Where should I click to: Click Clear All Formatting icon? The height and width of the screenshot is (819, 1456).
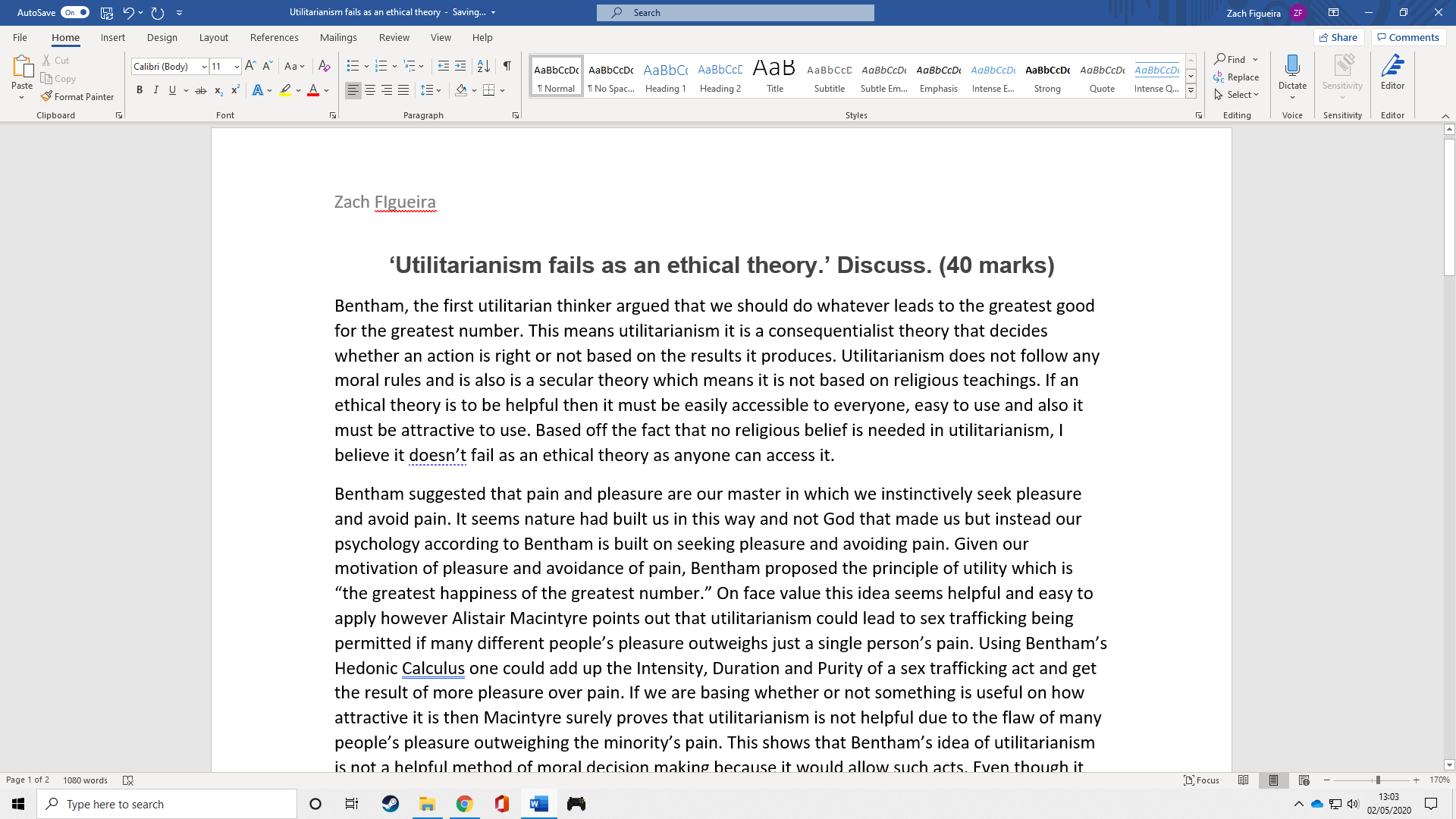(x=324, y=66)
